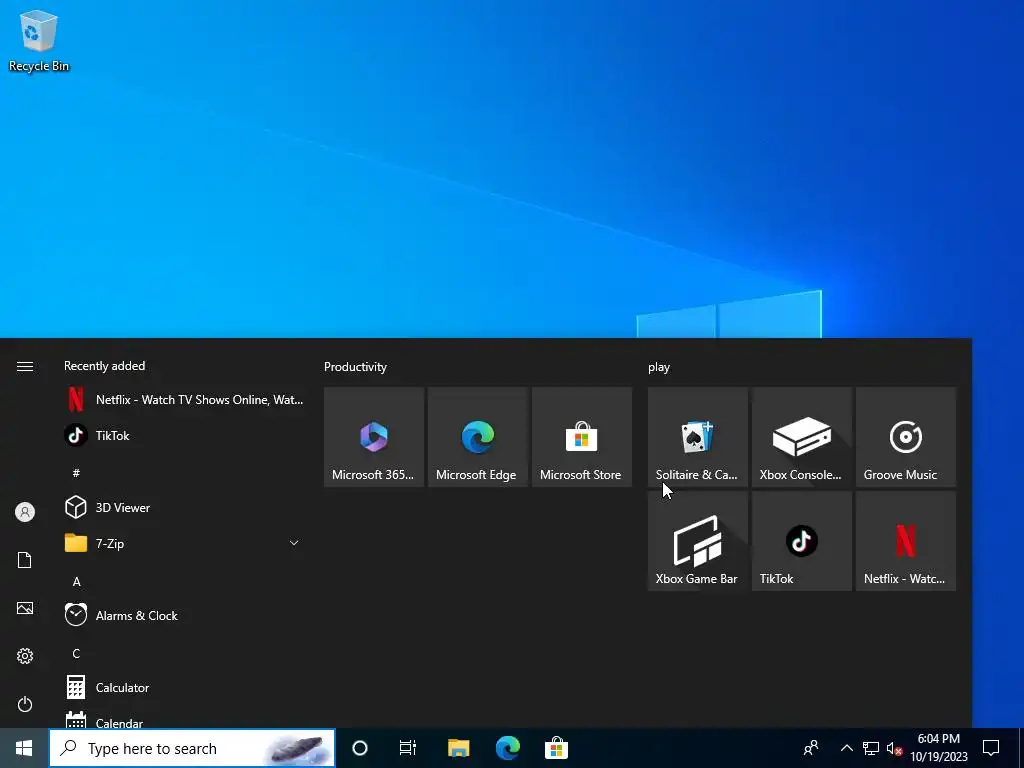
Task: Open the clock showing 6:04 PM
Action: (939, 748)
